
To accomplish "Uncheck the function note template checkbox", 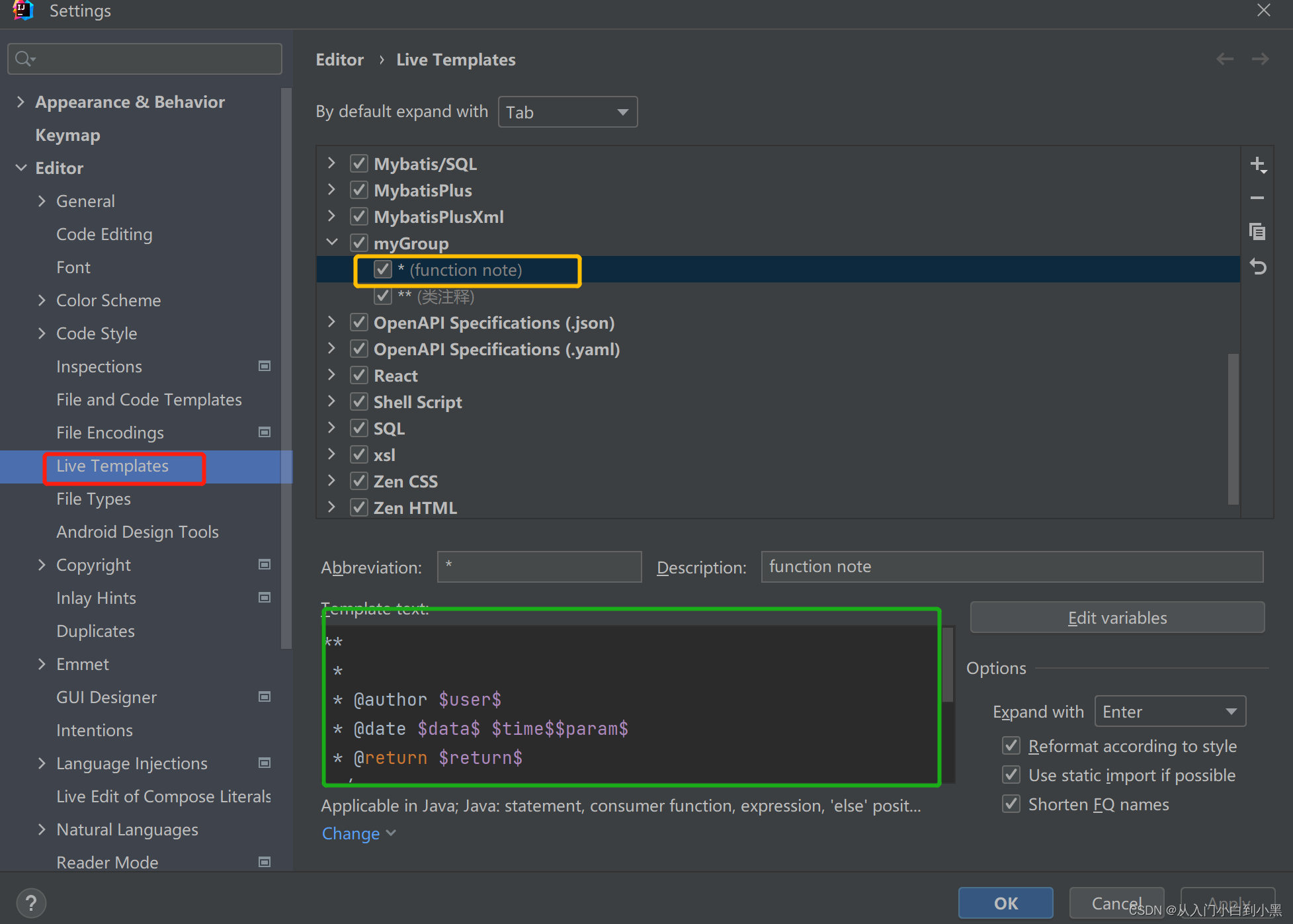I will (x=383, y=269).
